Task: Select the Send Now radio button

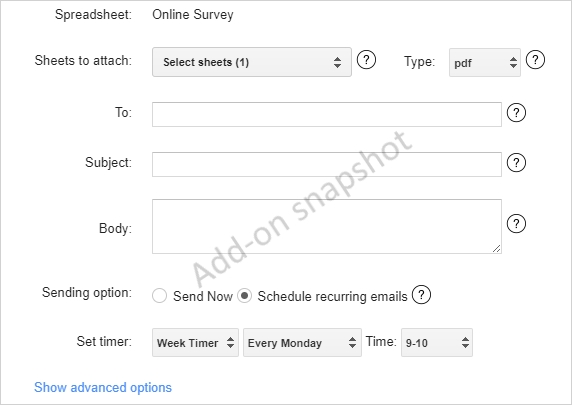Action: [x=159, y=296]
